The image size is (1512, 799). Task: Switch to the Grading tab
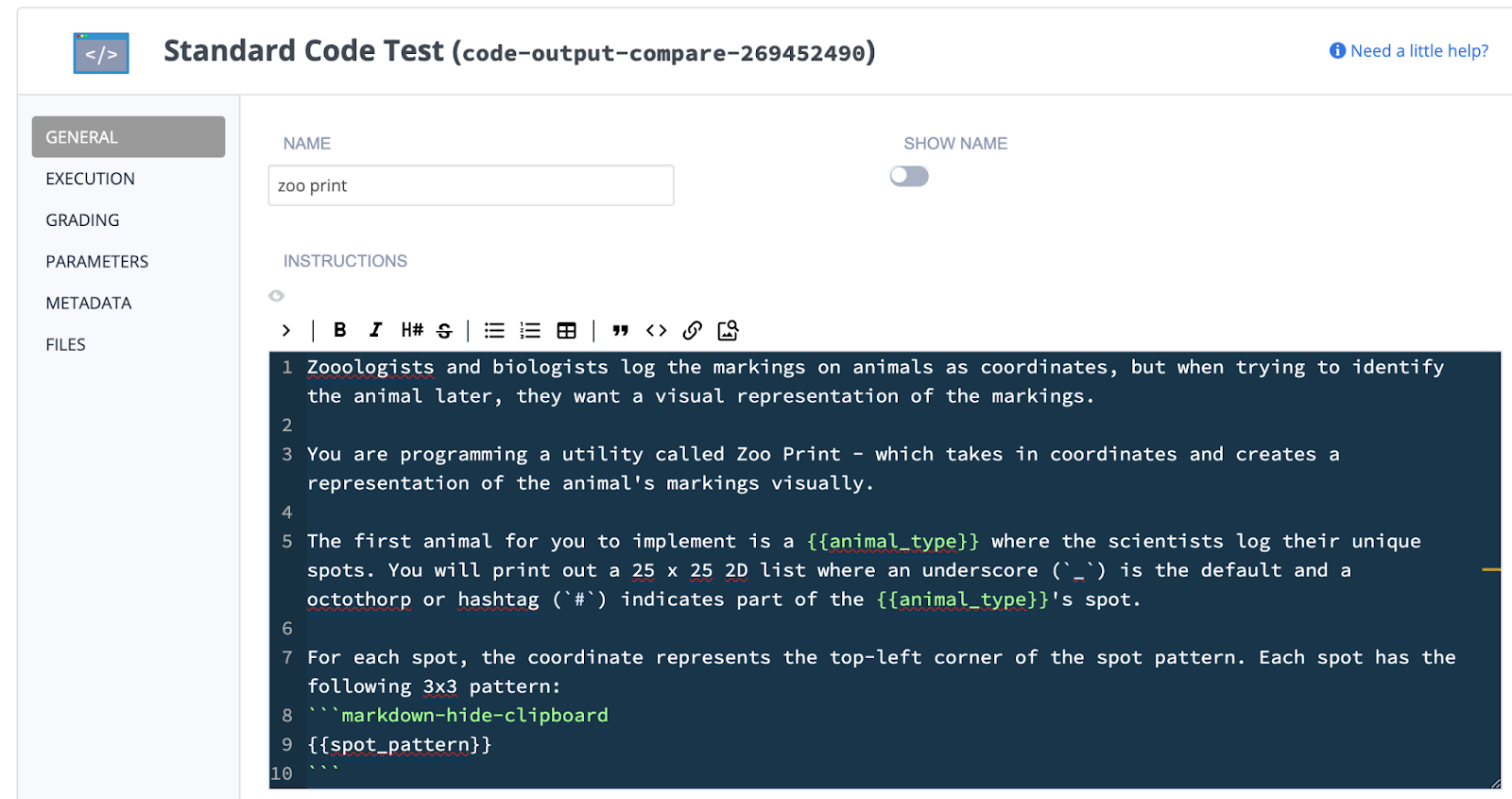point(83,220)
